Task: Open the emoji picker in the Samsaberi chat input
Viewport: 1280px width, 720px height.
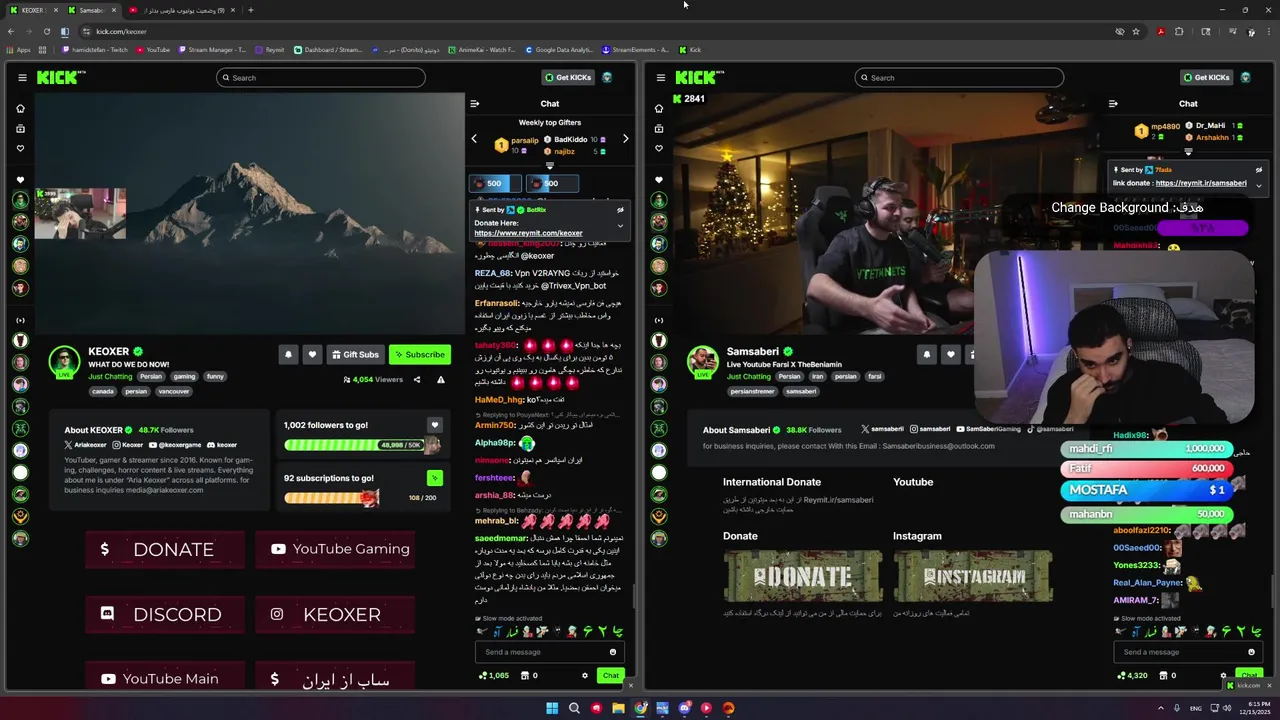Action: tap(1251, 652)
